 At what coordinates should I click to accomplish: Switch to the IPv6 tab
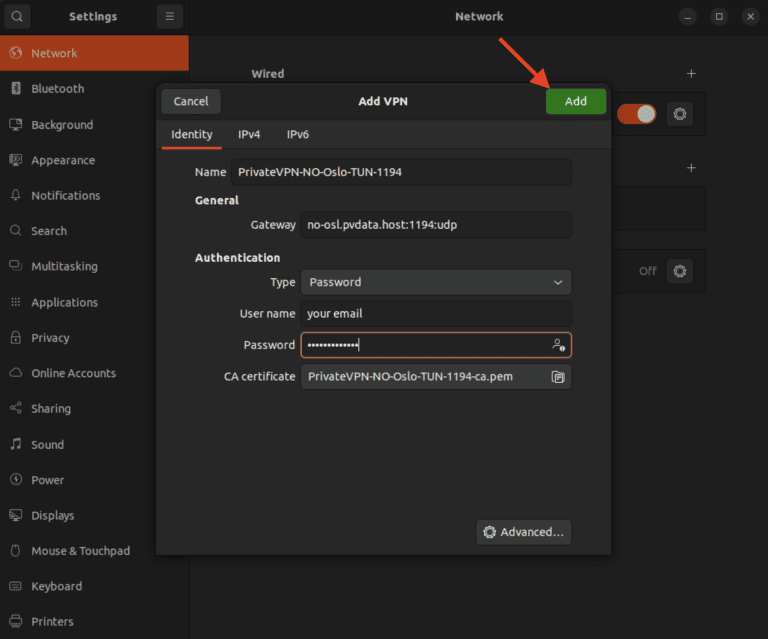click(x=298, y=134)
